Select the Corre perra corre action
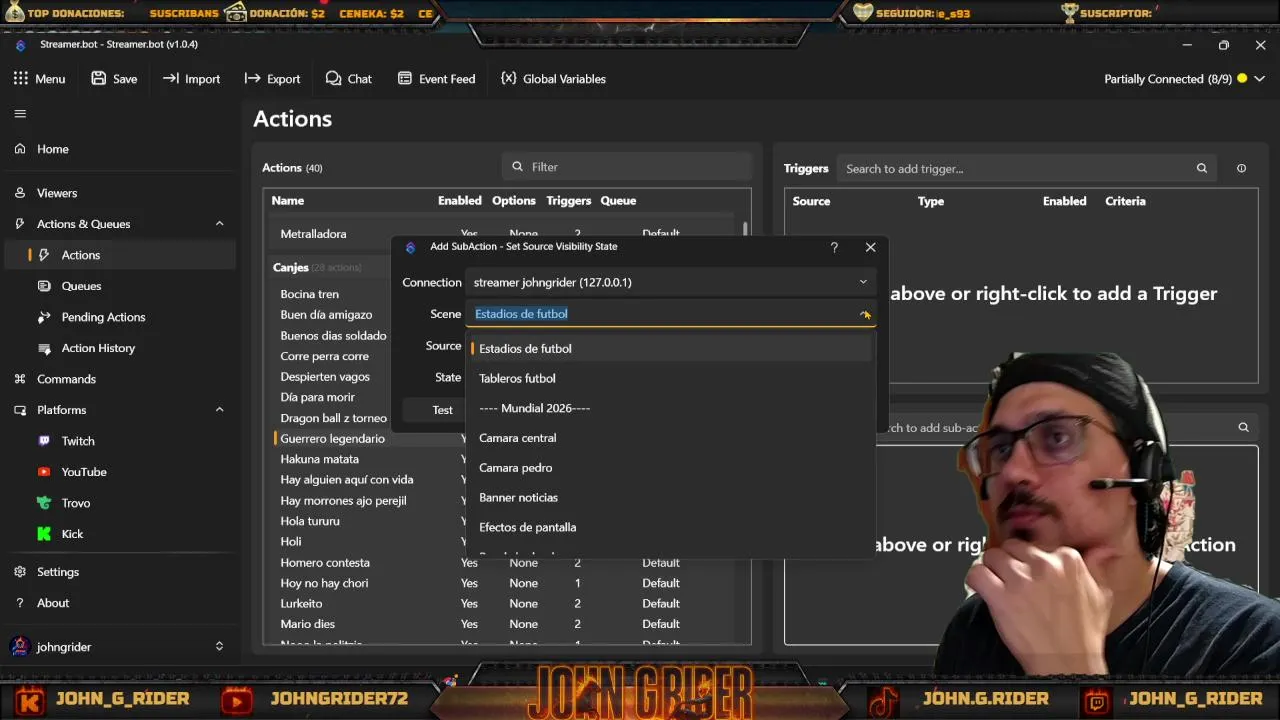 coord(325,356)
